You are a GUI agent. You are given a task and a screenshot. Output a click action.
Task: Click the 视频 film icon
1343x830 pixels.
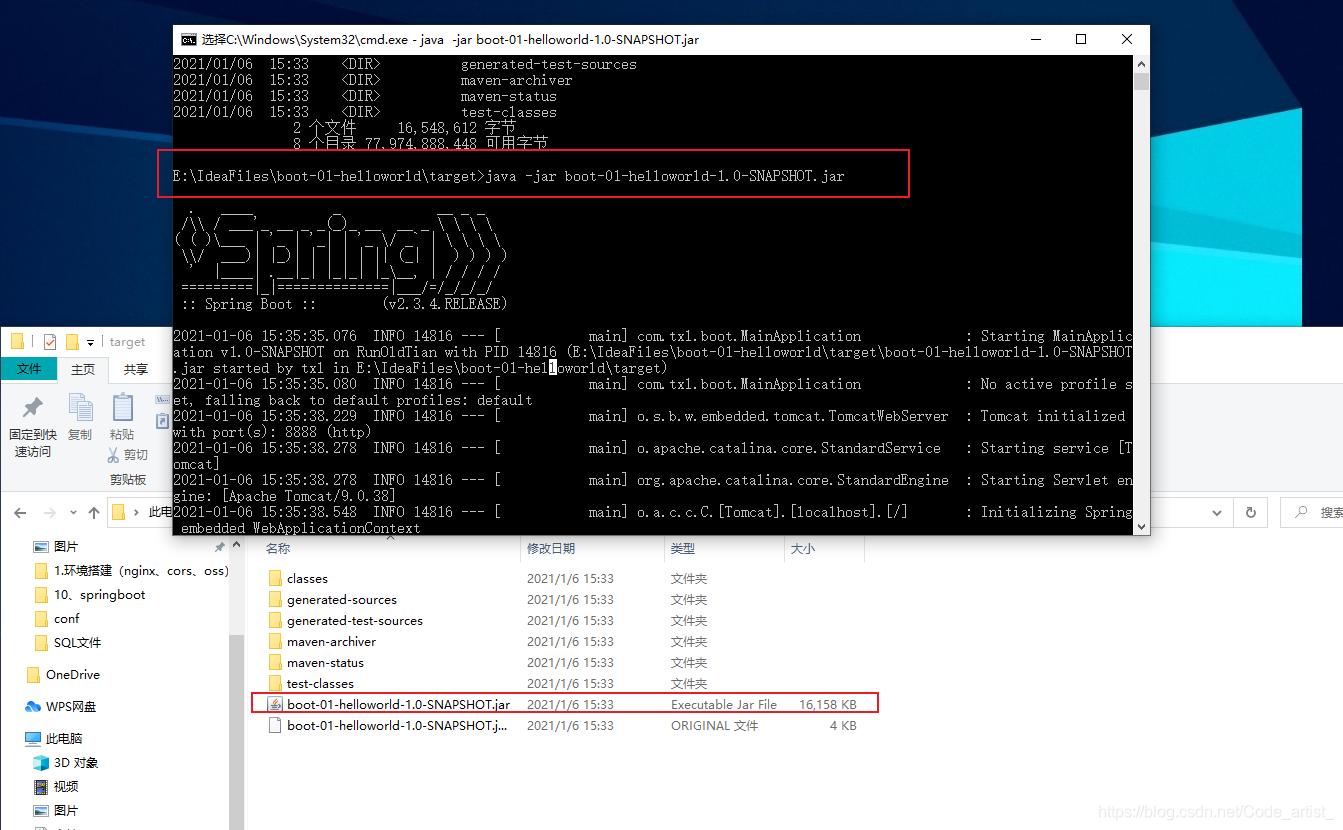pos(41,787)
